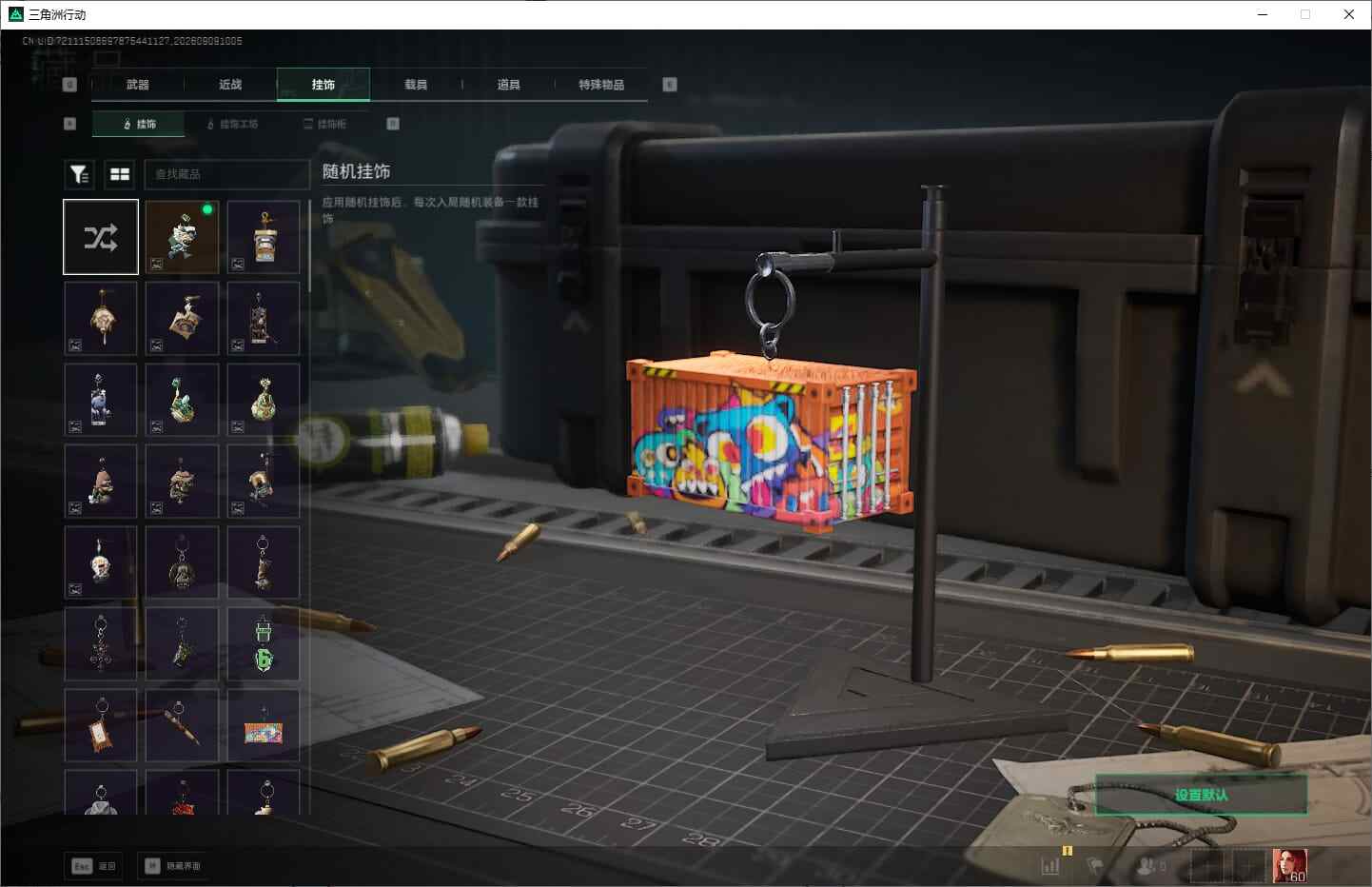Open the third charm sub-tab (挂饰柜)

click(325, 124)
